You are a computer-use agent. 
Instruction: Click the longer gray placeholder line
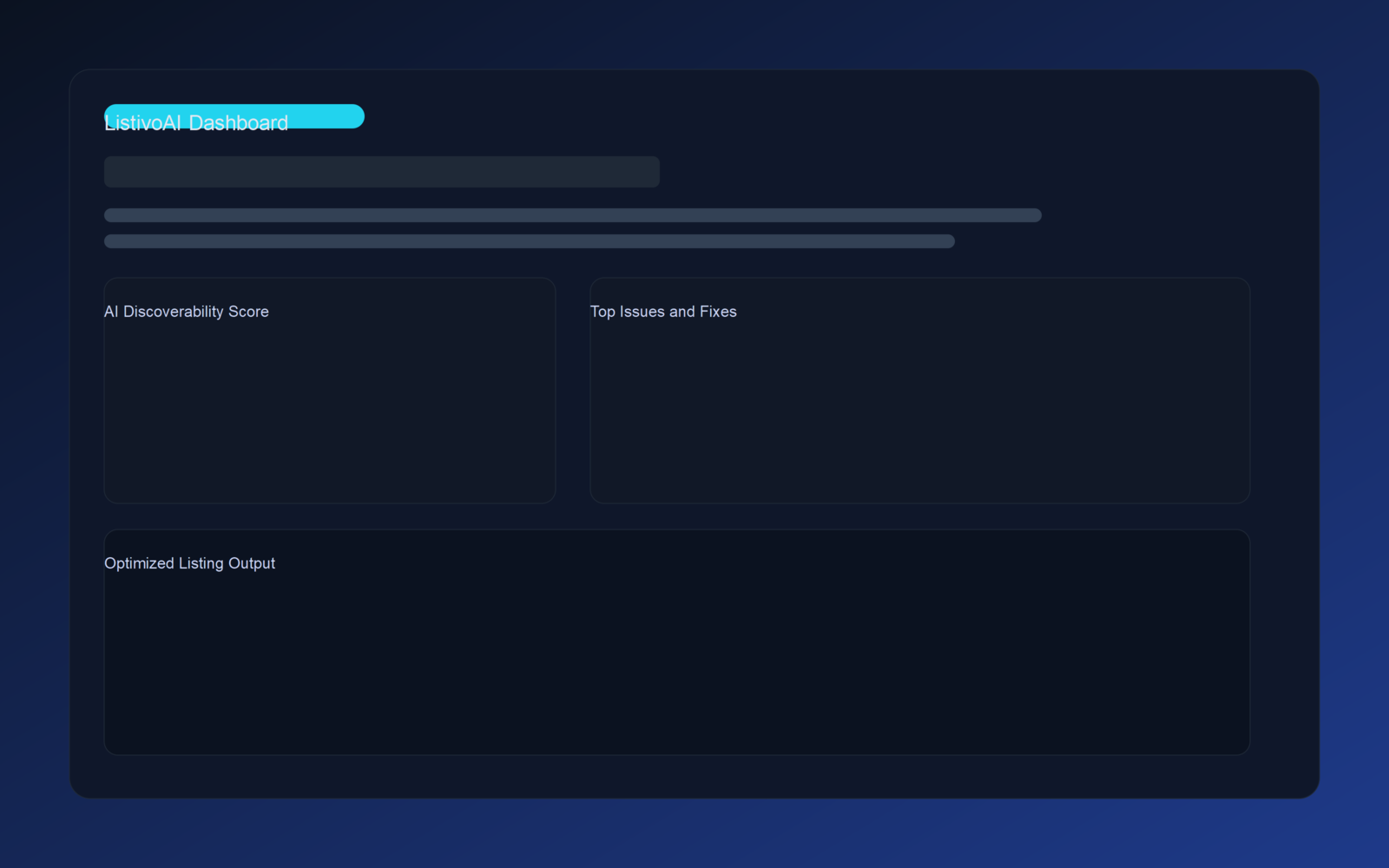[x=573, y=215]
